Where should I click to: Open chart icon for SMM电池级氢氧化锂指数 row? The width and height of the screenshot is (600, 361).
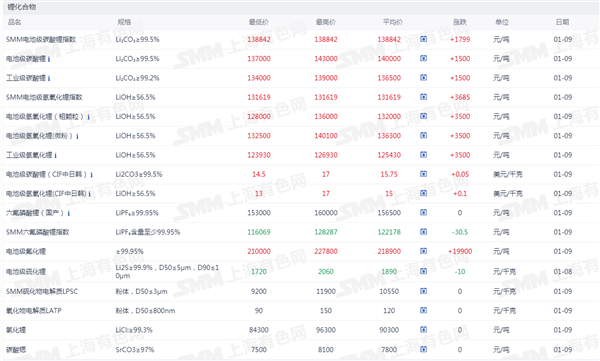pyautogui.click(x=423, y=97)
